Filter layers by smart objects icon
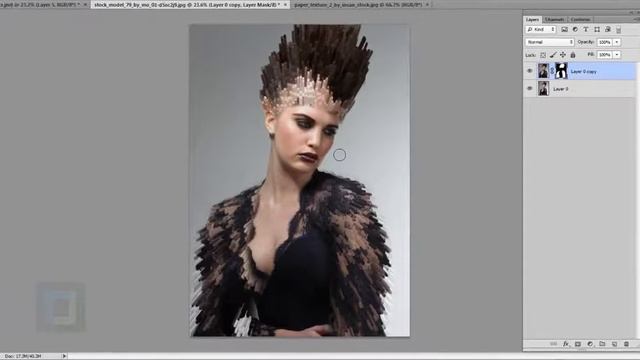 pos(607,29)
